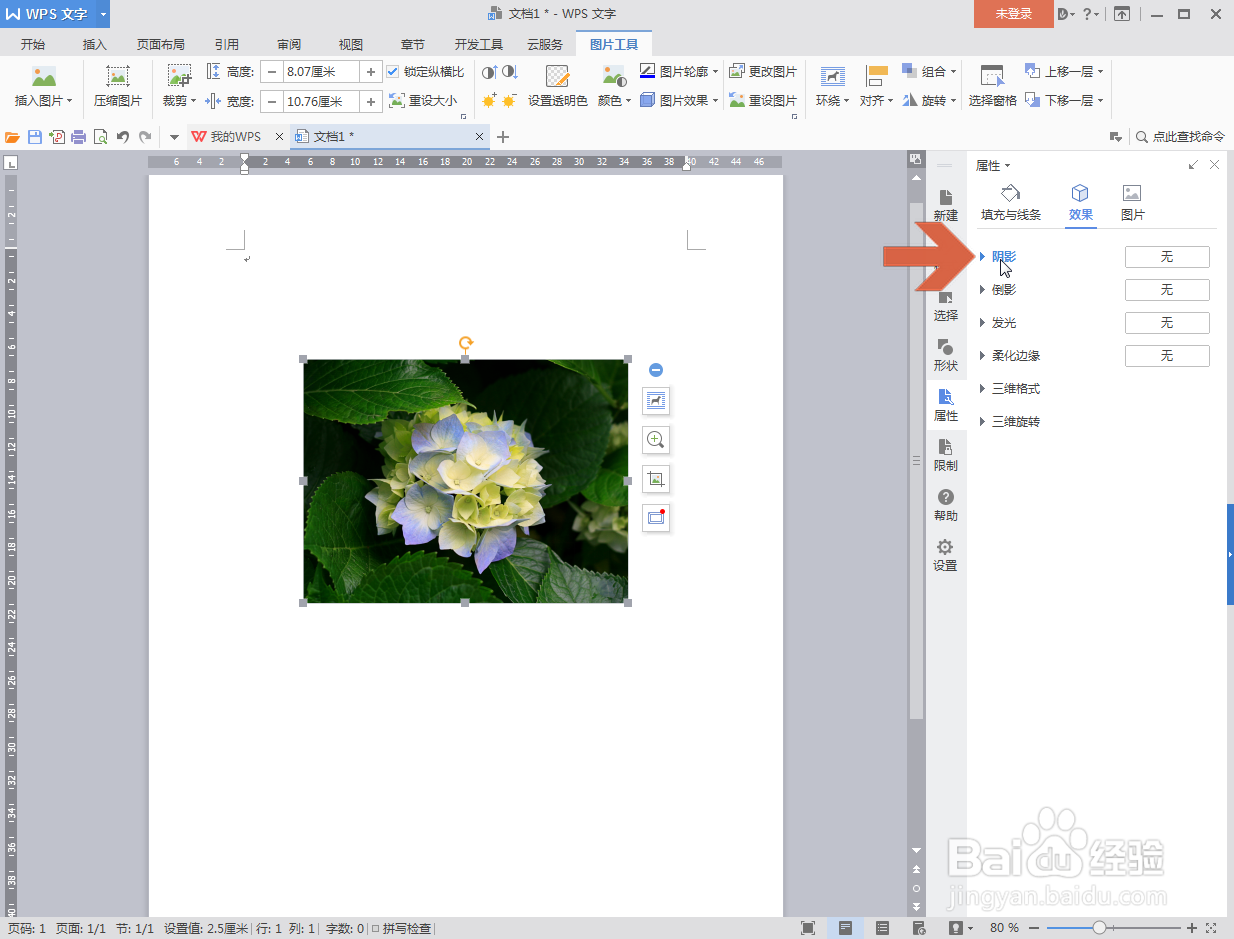Image resolution: width=1234 pixels, height=939 pixels.
Task: Switch to 我的WPS document tab
Action: point(237,137)
